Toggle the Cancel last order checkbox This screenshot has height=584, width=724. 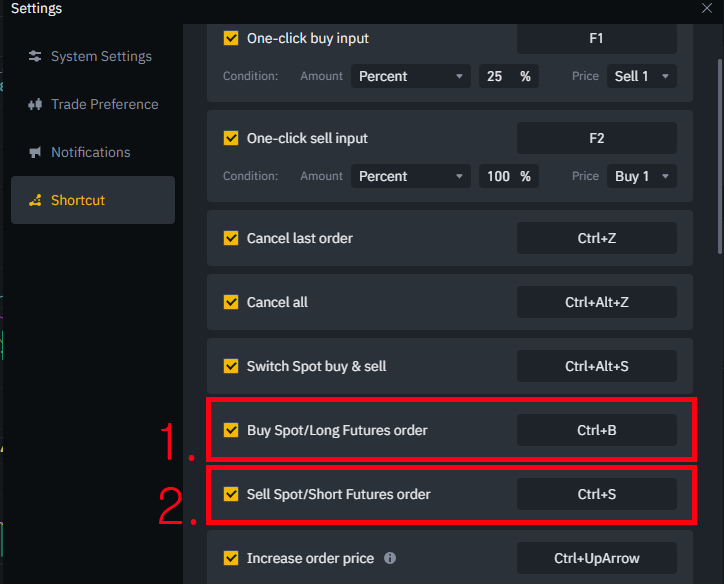click(231, 238)
